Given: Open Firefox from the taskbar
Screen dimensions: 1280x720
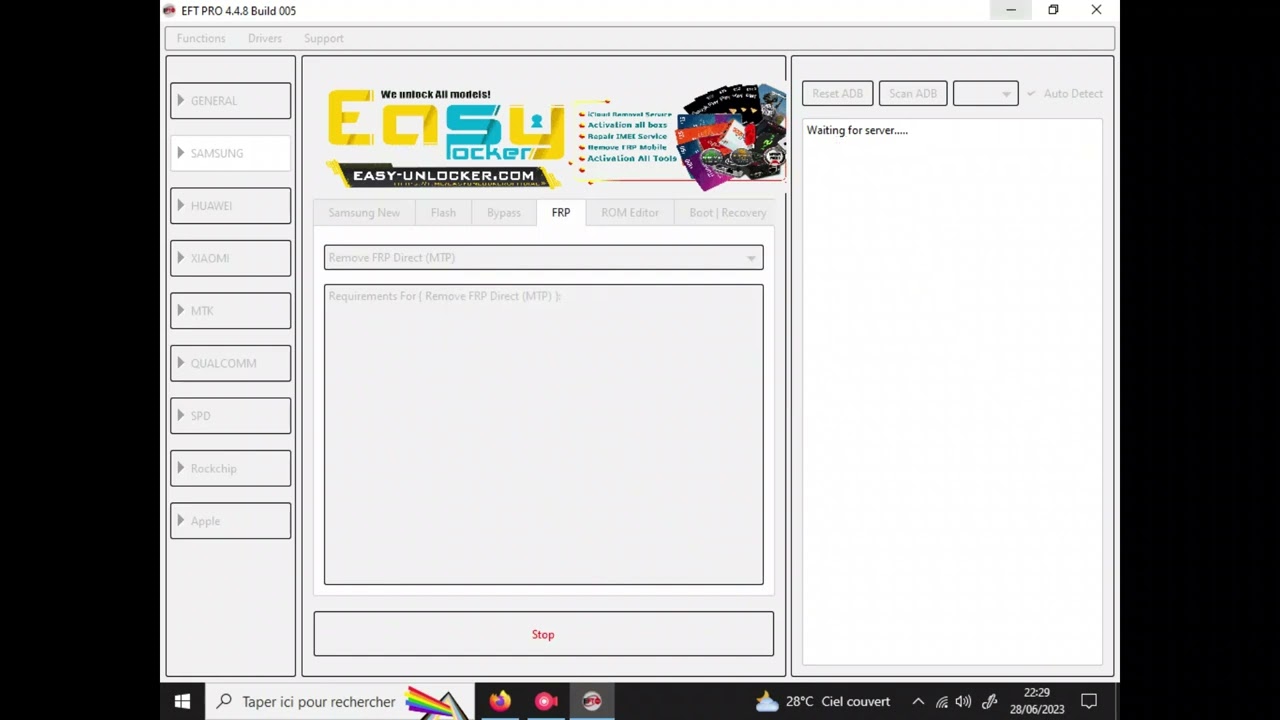Looking at the screenshot, I should point(500,701).
